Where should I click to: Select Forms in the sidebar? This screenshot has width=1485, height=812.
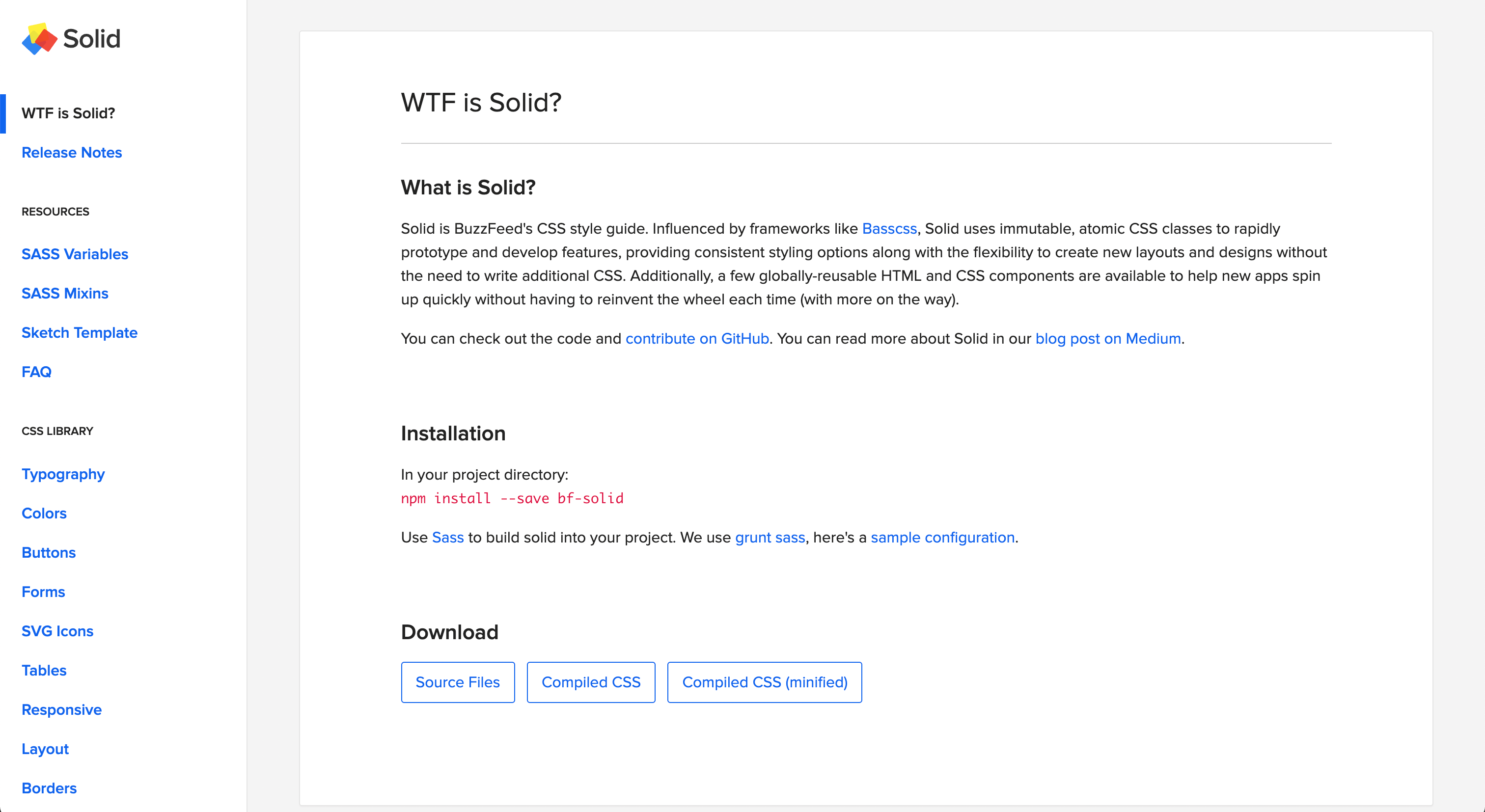pyautogui.click(x=43, y=592)
